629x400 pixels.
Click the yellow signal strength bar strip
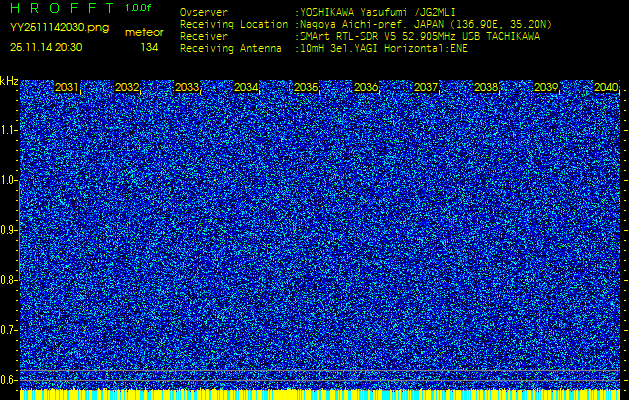320,394
